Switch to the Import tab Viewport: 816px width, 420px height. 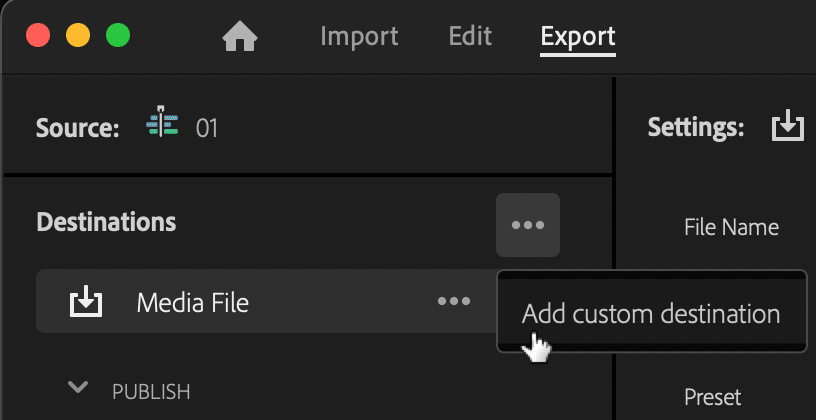(359, 36)
